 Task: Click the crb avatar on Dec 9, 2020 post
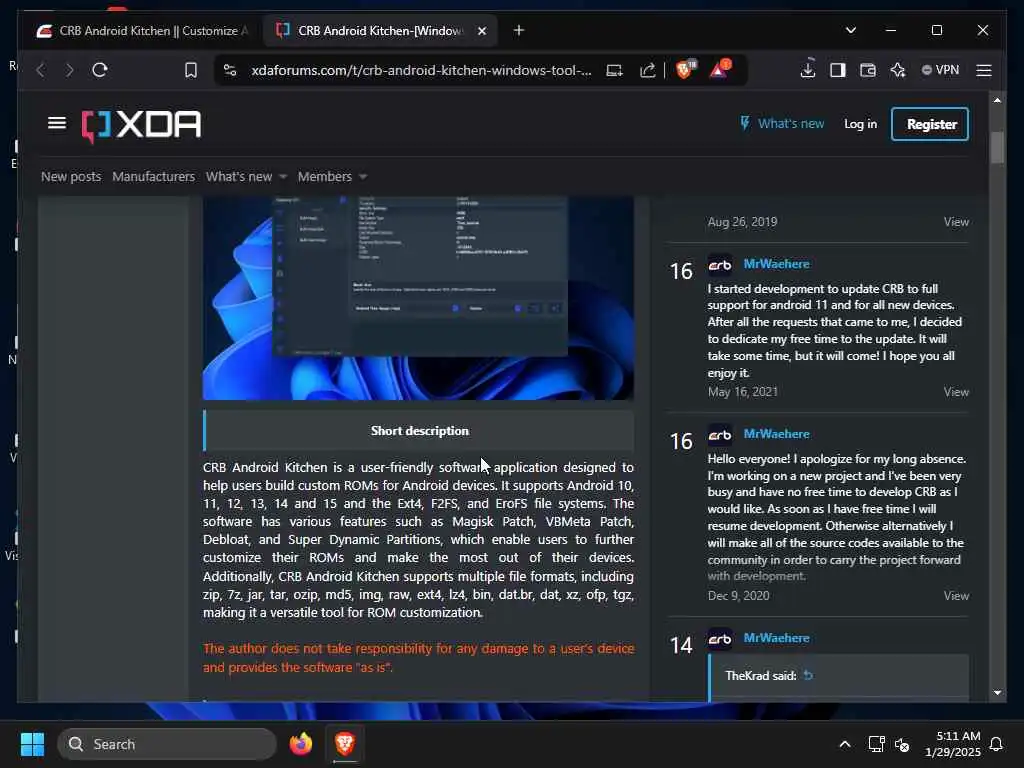[x=720, y=435]
